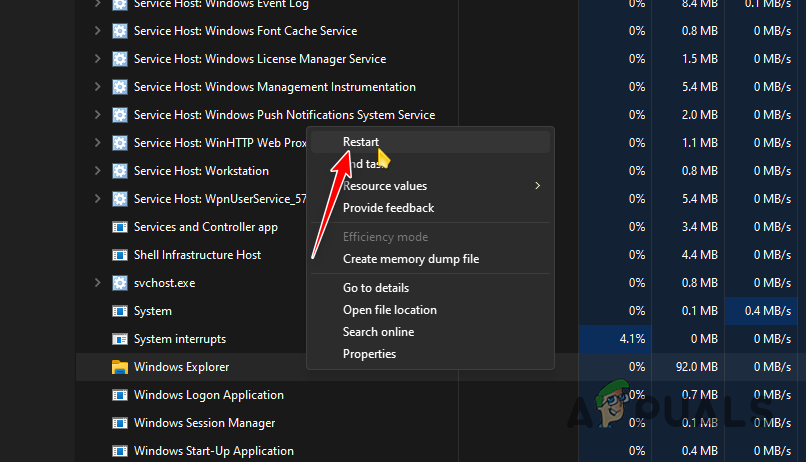The image size is (806, 462).
Task: Choose Open file location
Action: click(430, 310)
